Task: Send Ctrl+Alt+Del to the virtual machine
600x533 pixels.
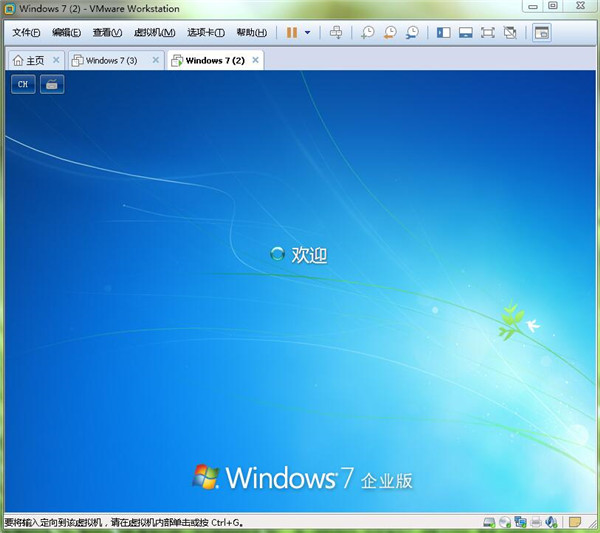Action: (x=336, y=33)
